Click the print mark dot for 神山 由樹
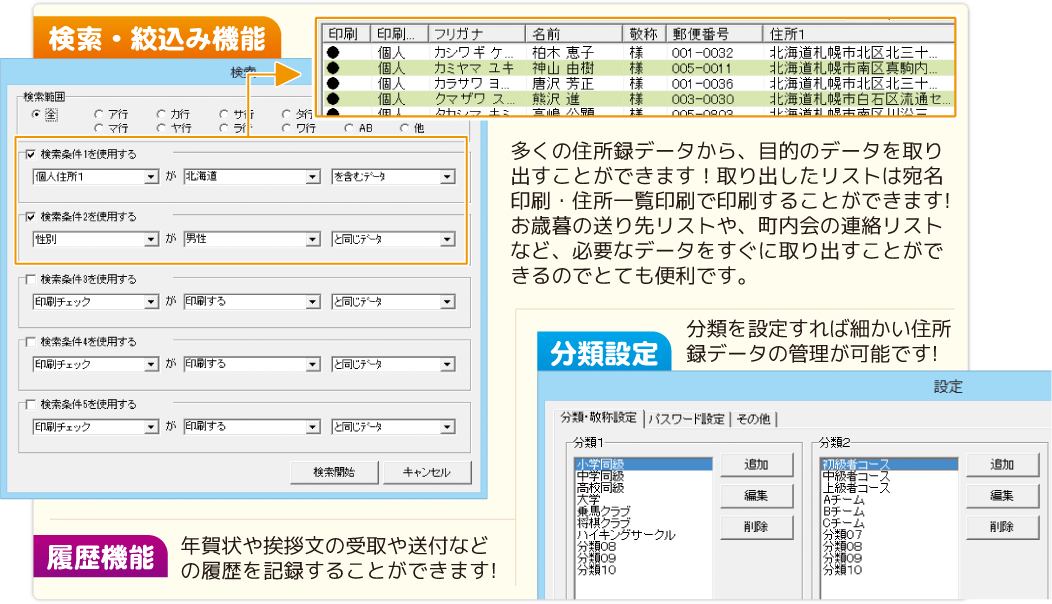The image size is (1052, 604). 333,68
